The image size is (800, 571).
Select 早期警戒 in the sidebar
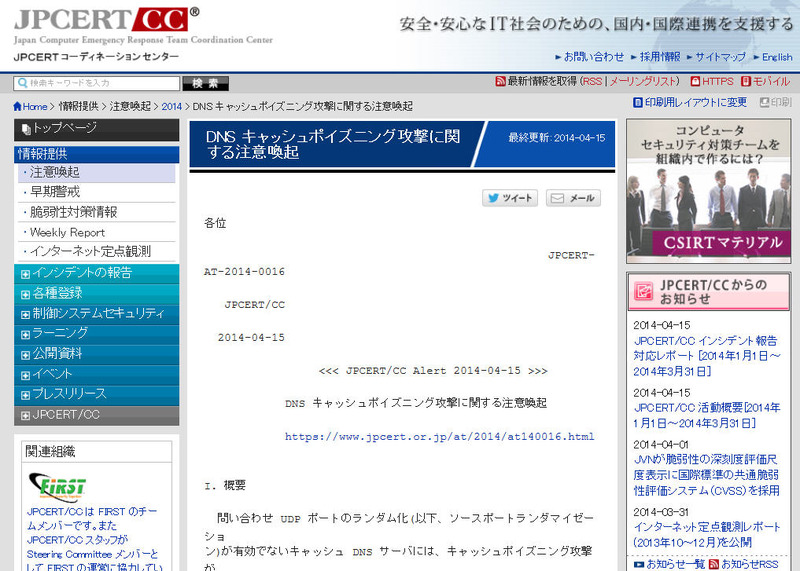pyautogui.click(x=55, y=192)
